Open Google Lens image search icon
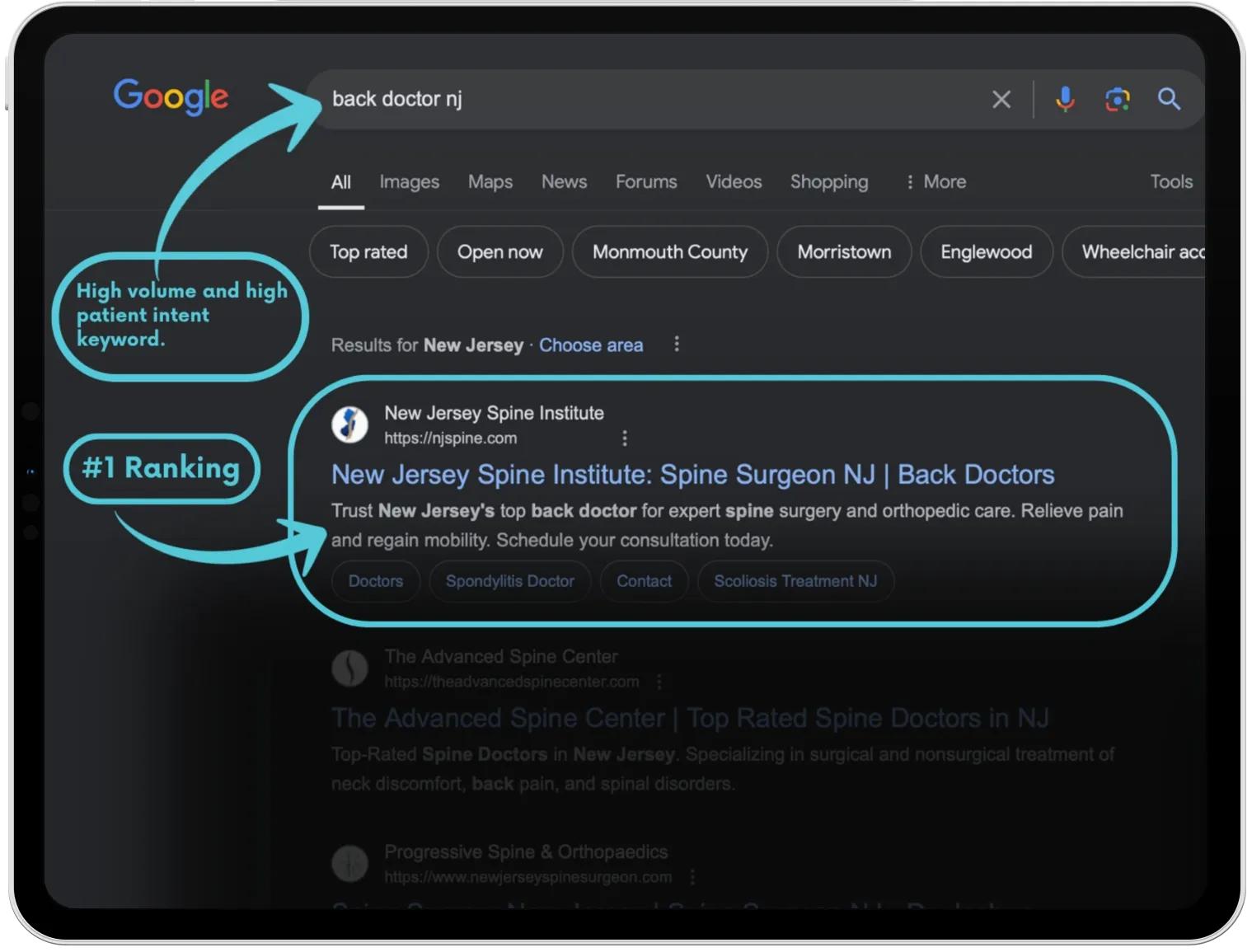 pyautogui.click(x=1117, y=100)
